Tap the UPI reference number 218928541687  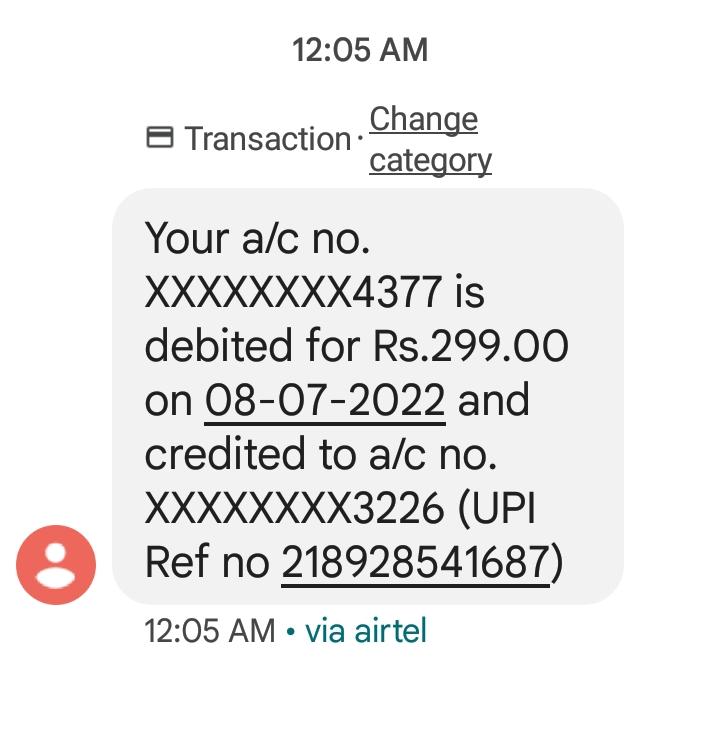pos(415,562)
